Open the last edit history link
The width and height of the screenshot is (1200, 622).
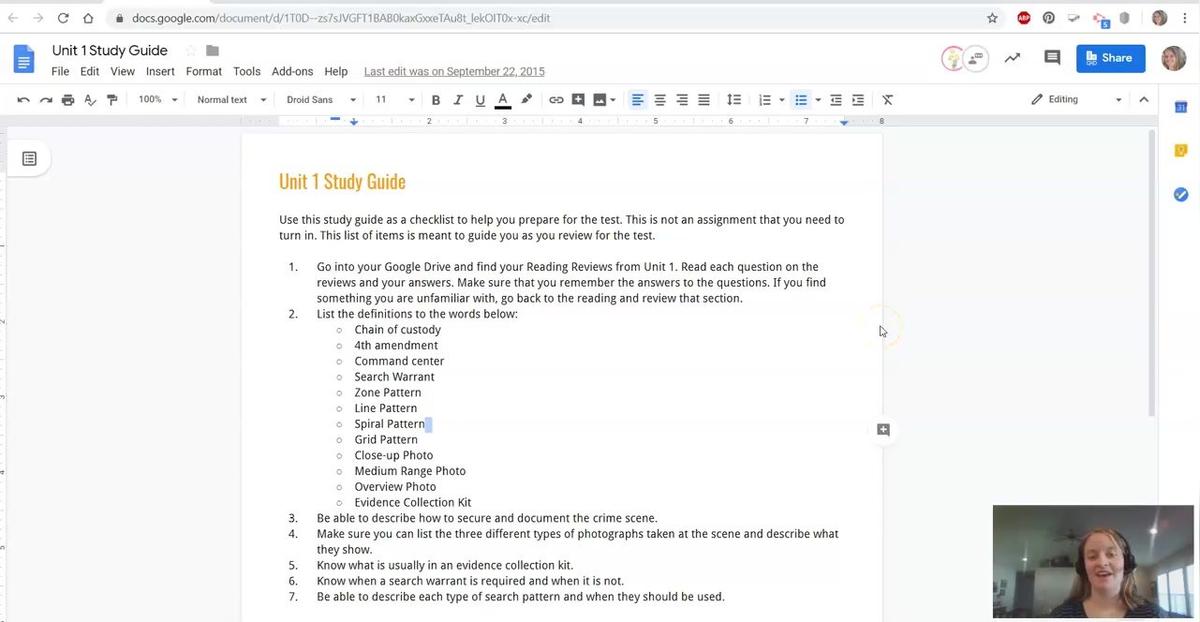point(454,72)
